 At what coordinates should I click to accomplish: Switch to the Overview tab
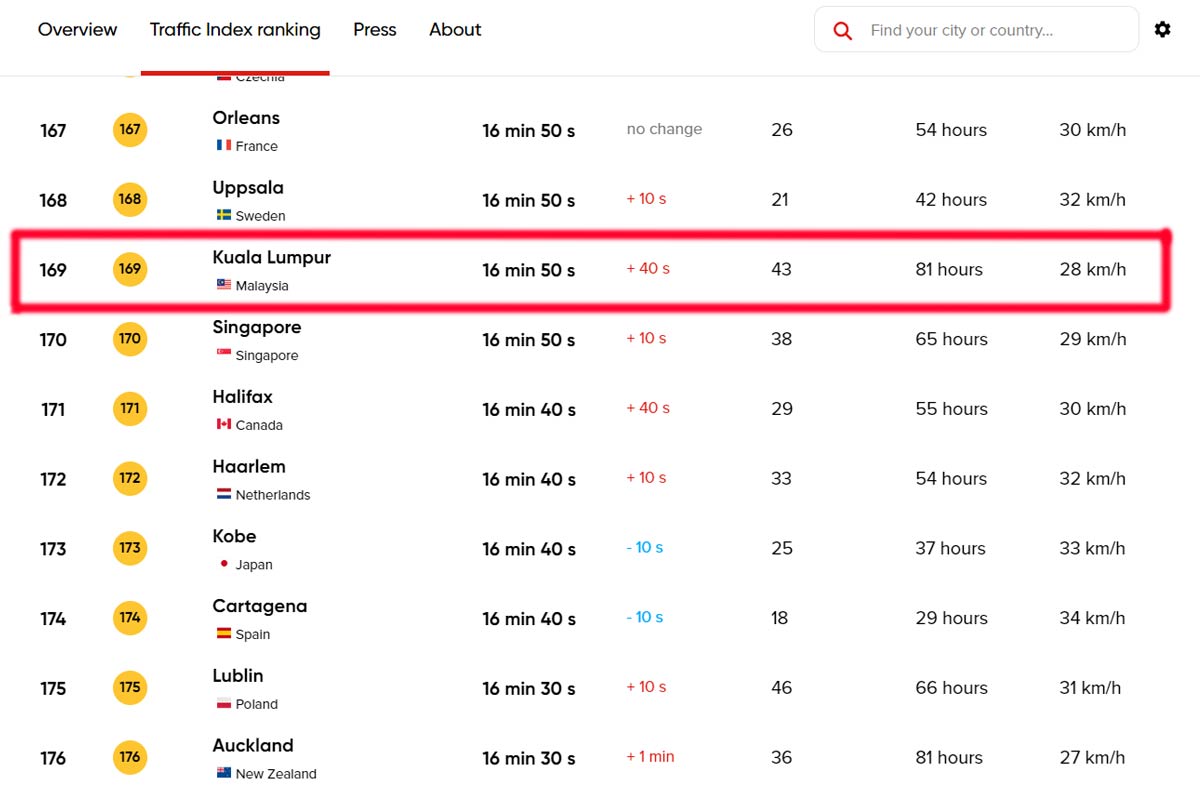(x=77, y=30)
